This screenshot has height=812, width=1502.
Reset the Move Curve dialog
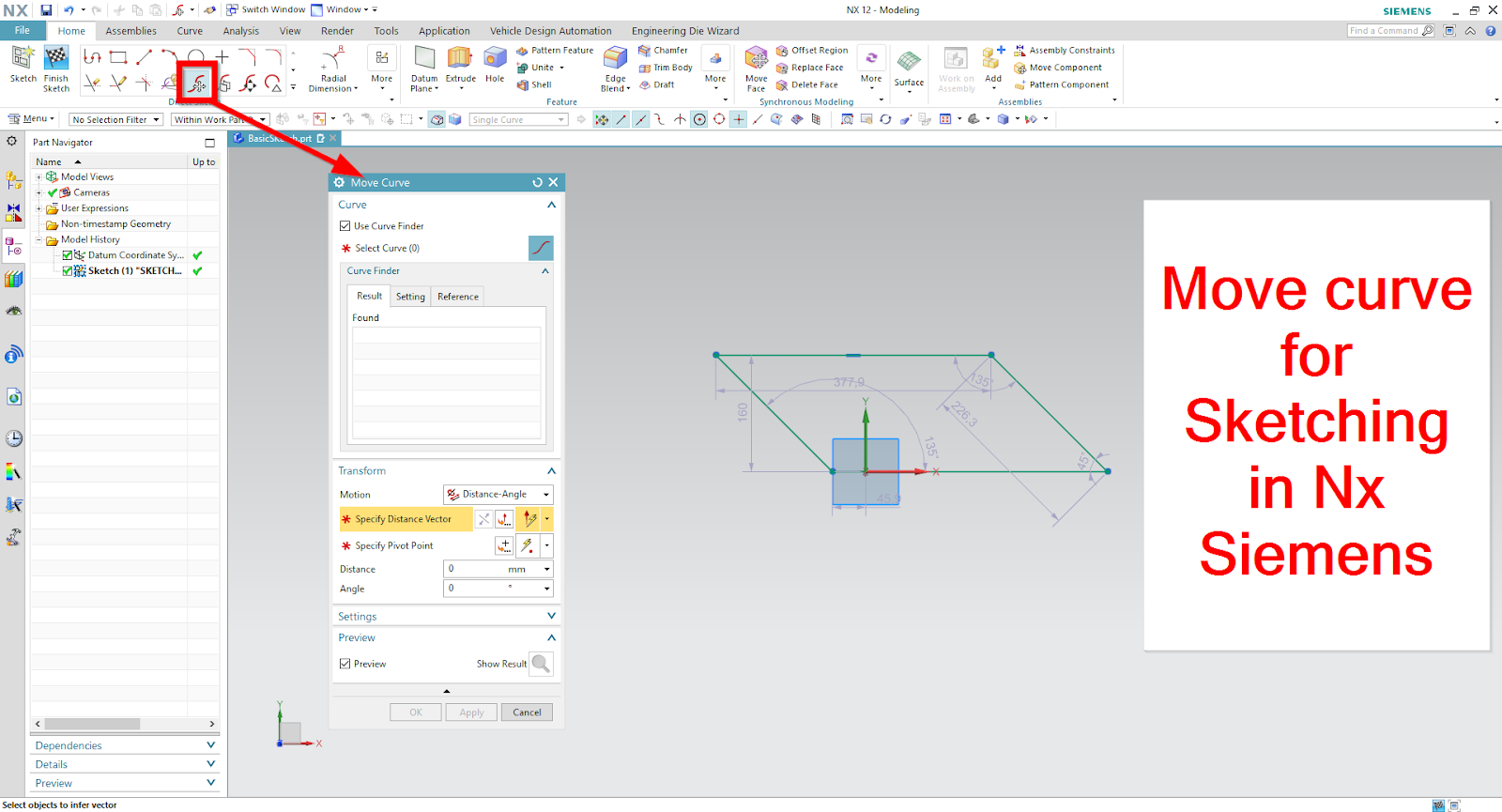537,182
